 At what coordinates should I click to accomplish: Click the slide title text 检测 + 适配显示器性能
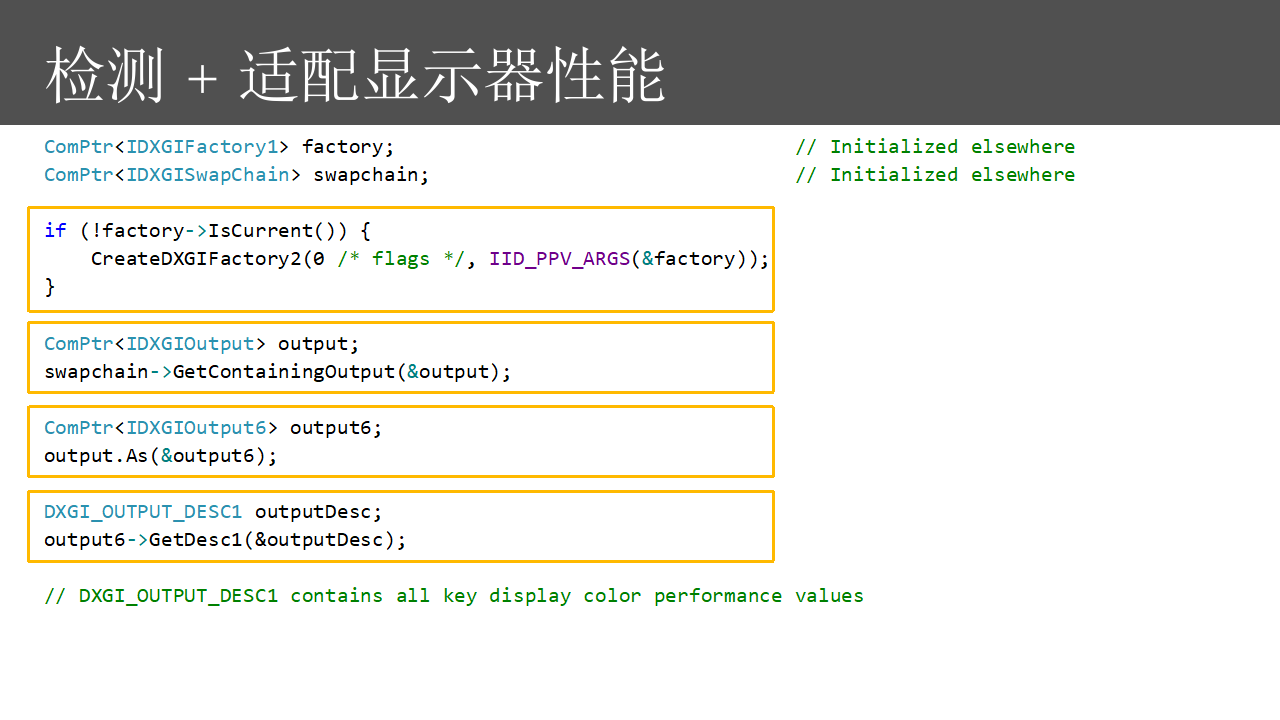click(x=355, y=75)
